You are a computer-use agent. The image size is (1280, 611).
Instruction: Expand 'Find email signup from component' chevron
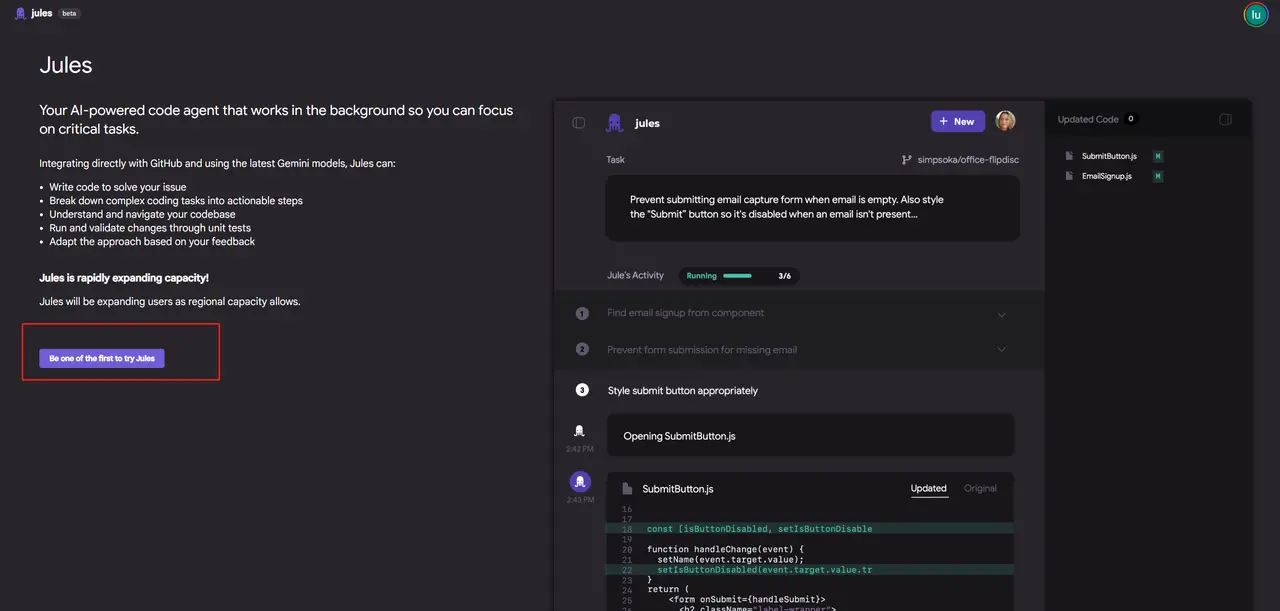pyautogui.click(x=1002, y=315)
